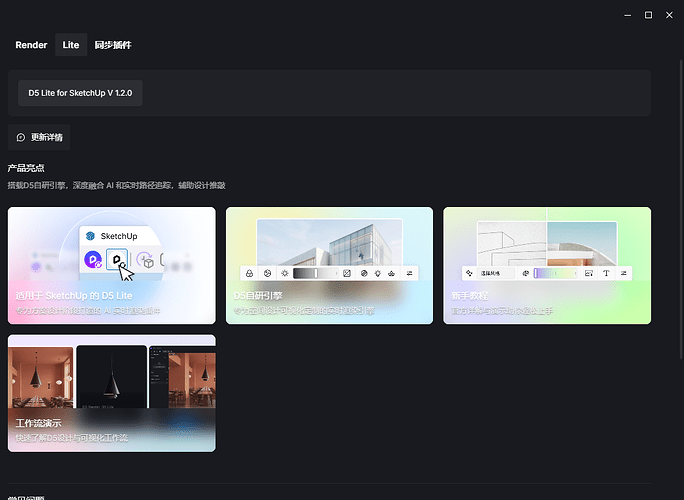Open 更新详情 update details
684x500 pixels.
tap(39, 137)
